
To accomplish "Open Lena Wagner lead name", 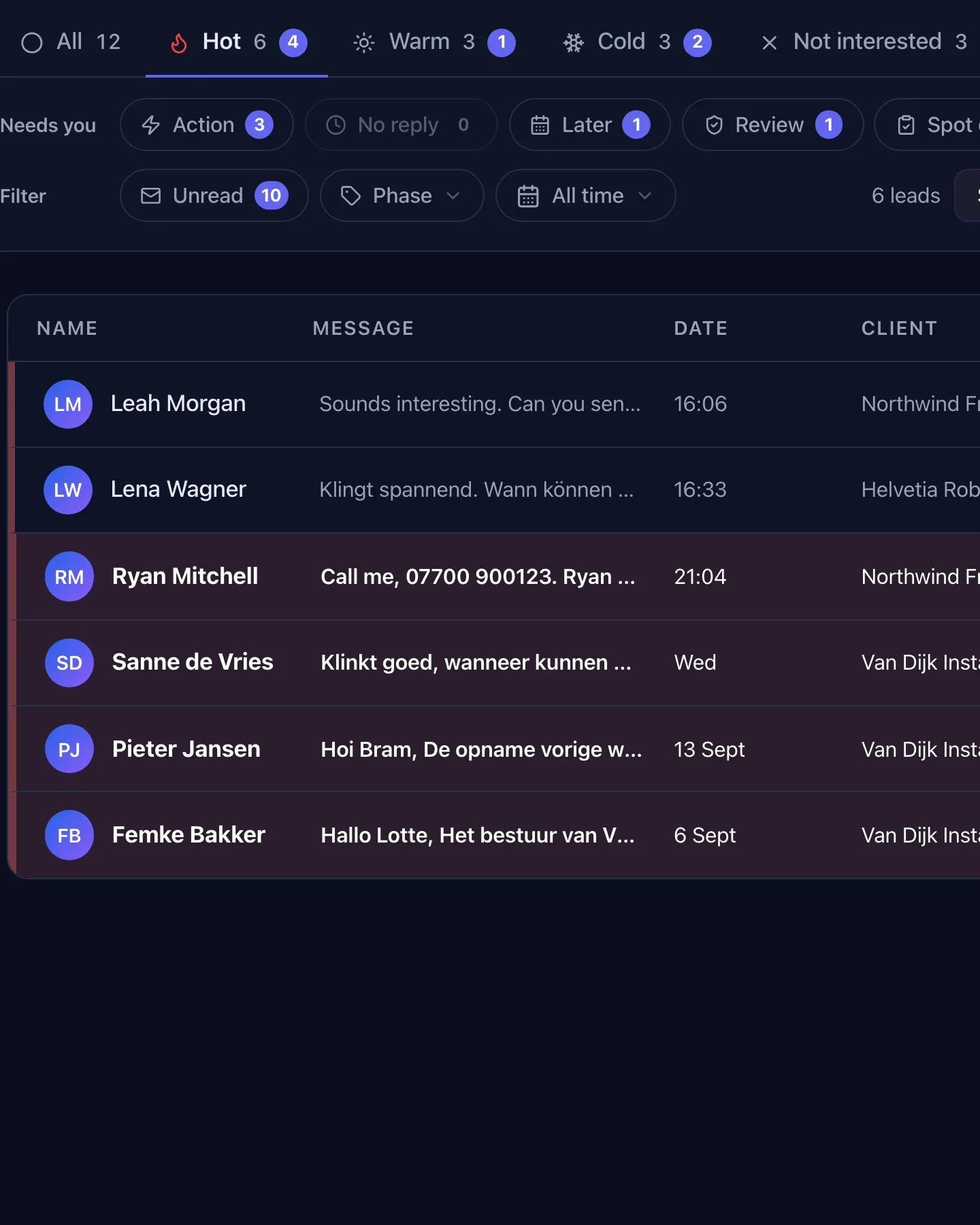I will tap(178, 489).
